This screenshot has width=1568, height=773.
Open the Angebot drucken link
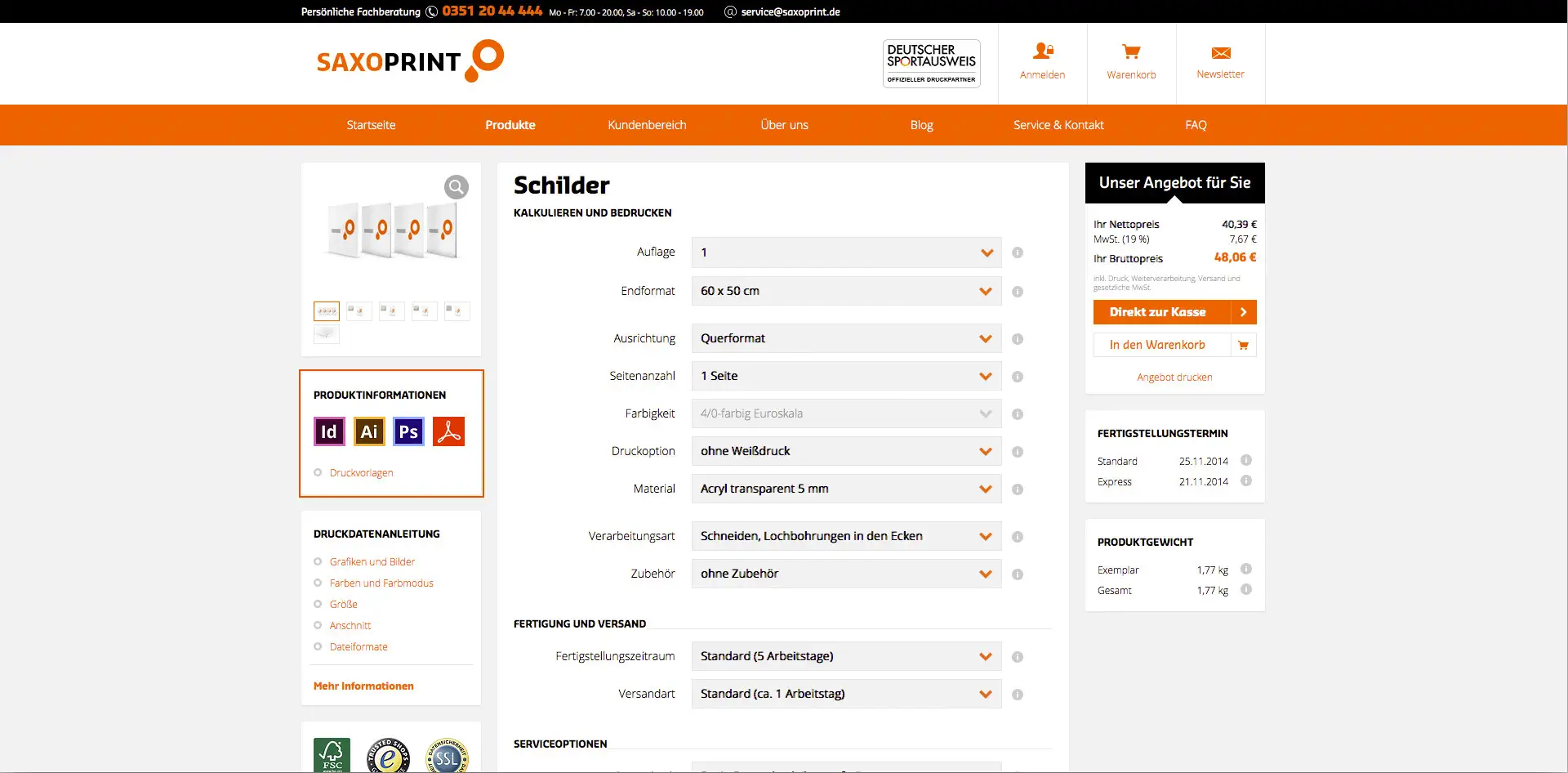[x=1174, y=378]
